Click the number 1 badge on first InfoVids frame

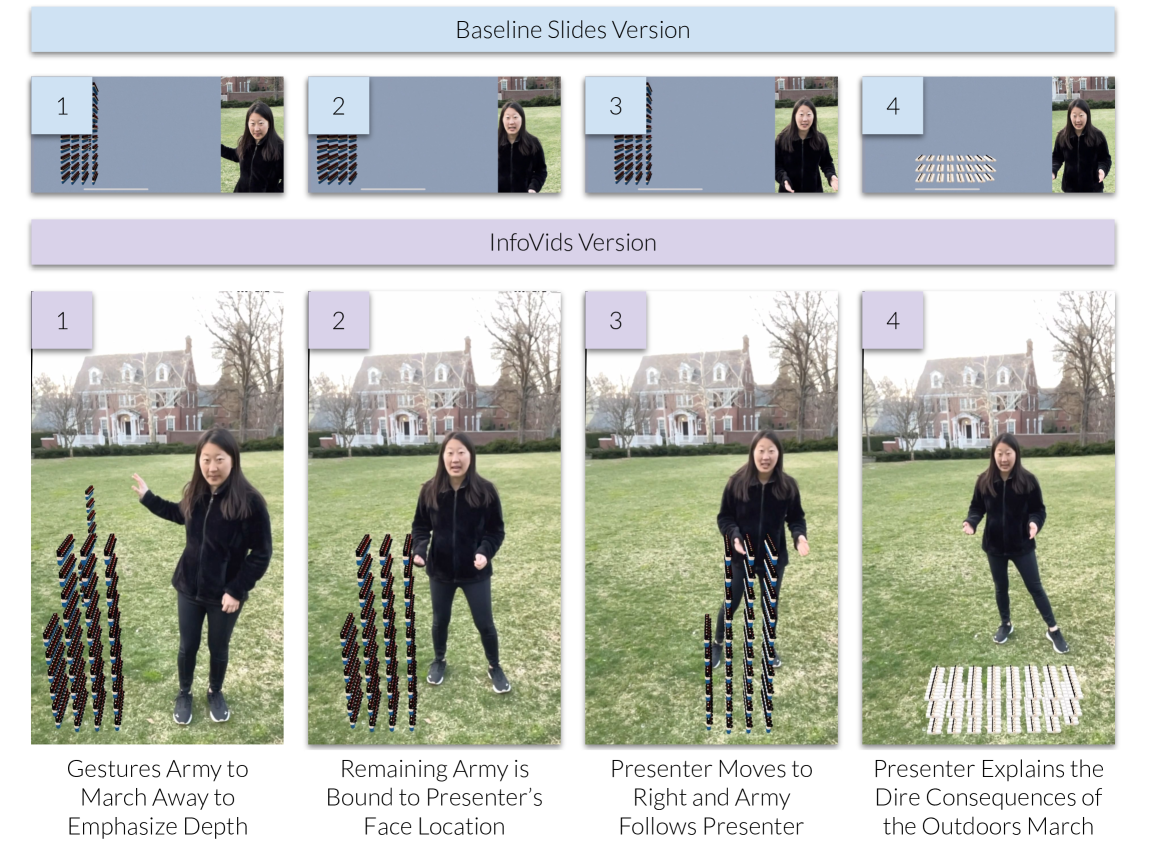[62, 320]
